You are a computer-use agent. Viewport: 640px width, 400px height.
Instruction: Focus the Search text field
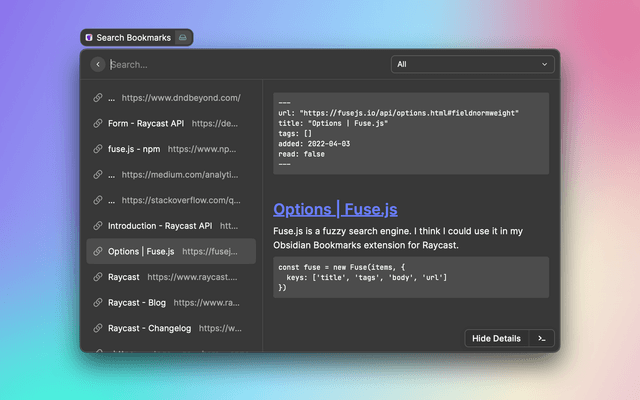pyautogui.click(x=245, y=64)
